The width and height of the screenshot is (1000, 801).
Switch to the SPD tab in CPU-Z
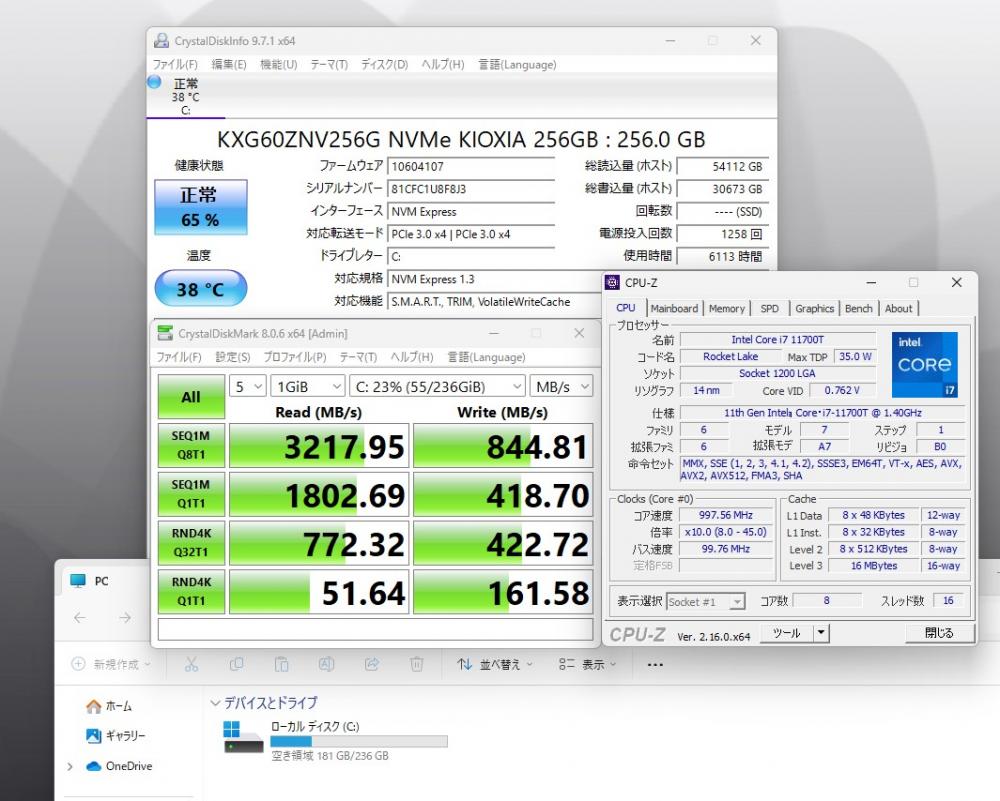(770, 309)
